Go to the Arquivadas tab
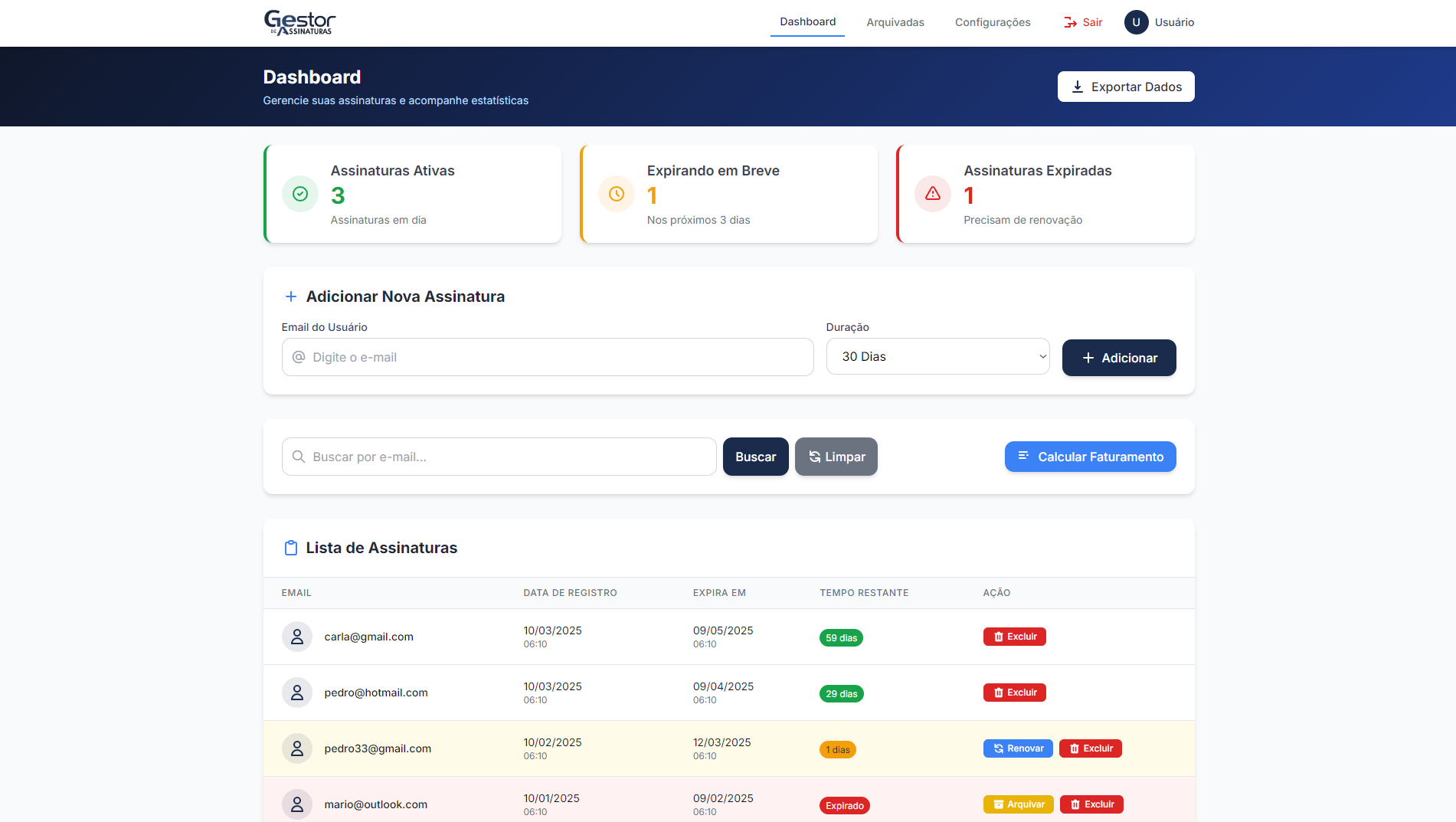The image size is (1456, 822). tap(895, 22)
